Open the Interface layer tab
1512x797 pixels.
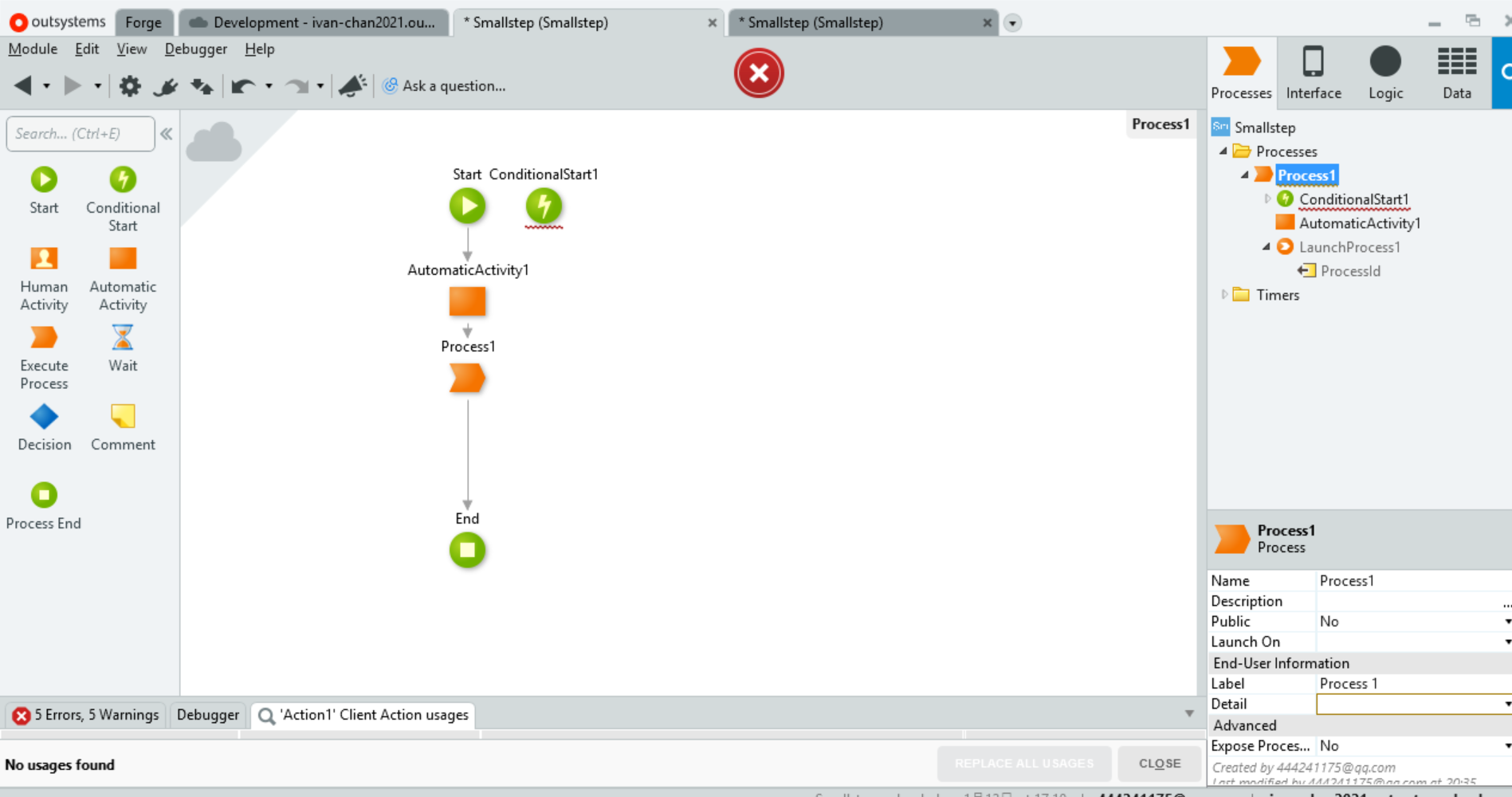(1314, 73)
